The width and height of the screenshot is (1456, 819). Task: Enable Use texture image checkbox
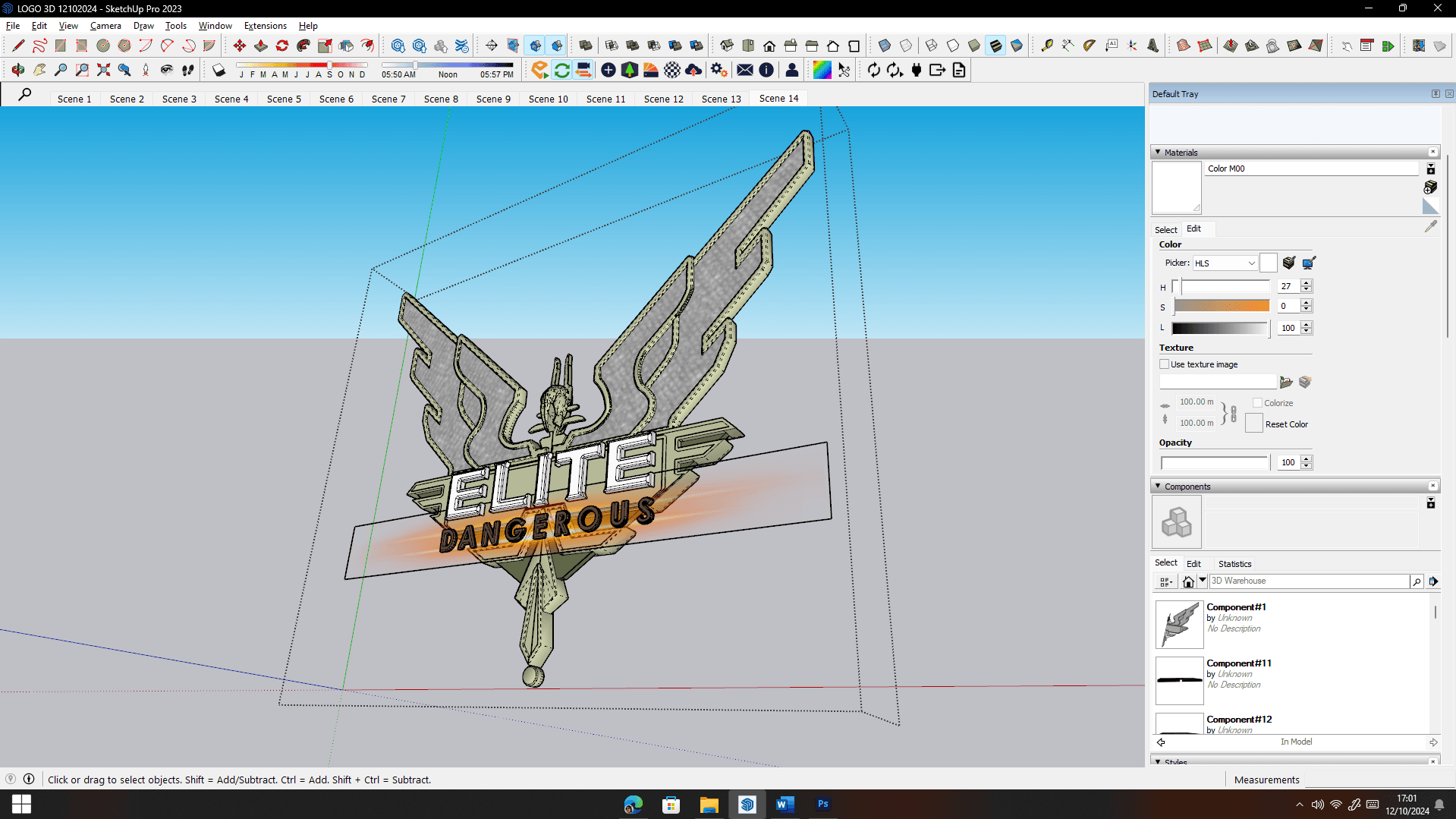click(1165, 364)
